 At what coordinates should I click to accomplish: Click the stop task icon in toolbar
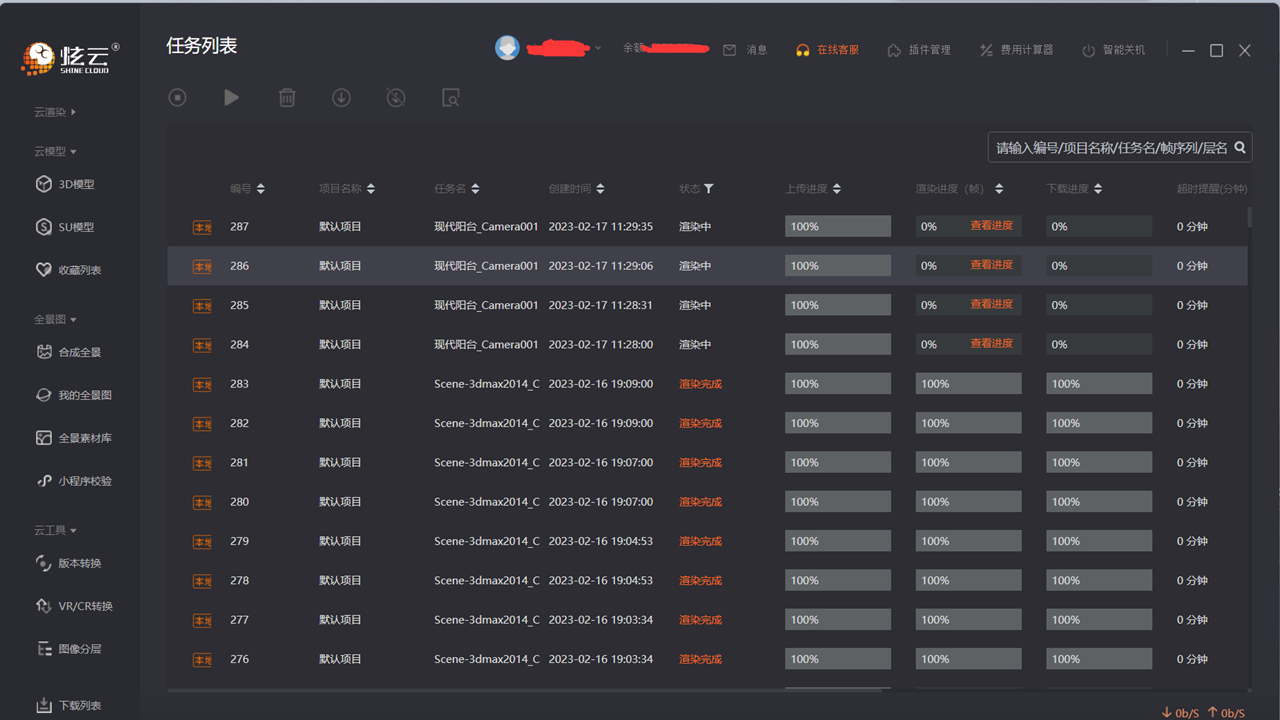(178, 98)
